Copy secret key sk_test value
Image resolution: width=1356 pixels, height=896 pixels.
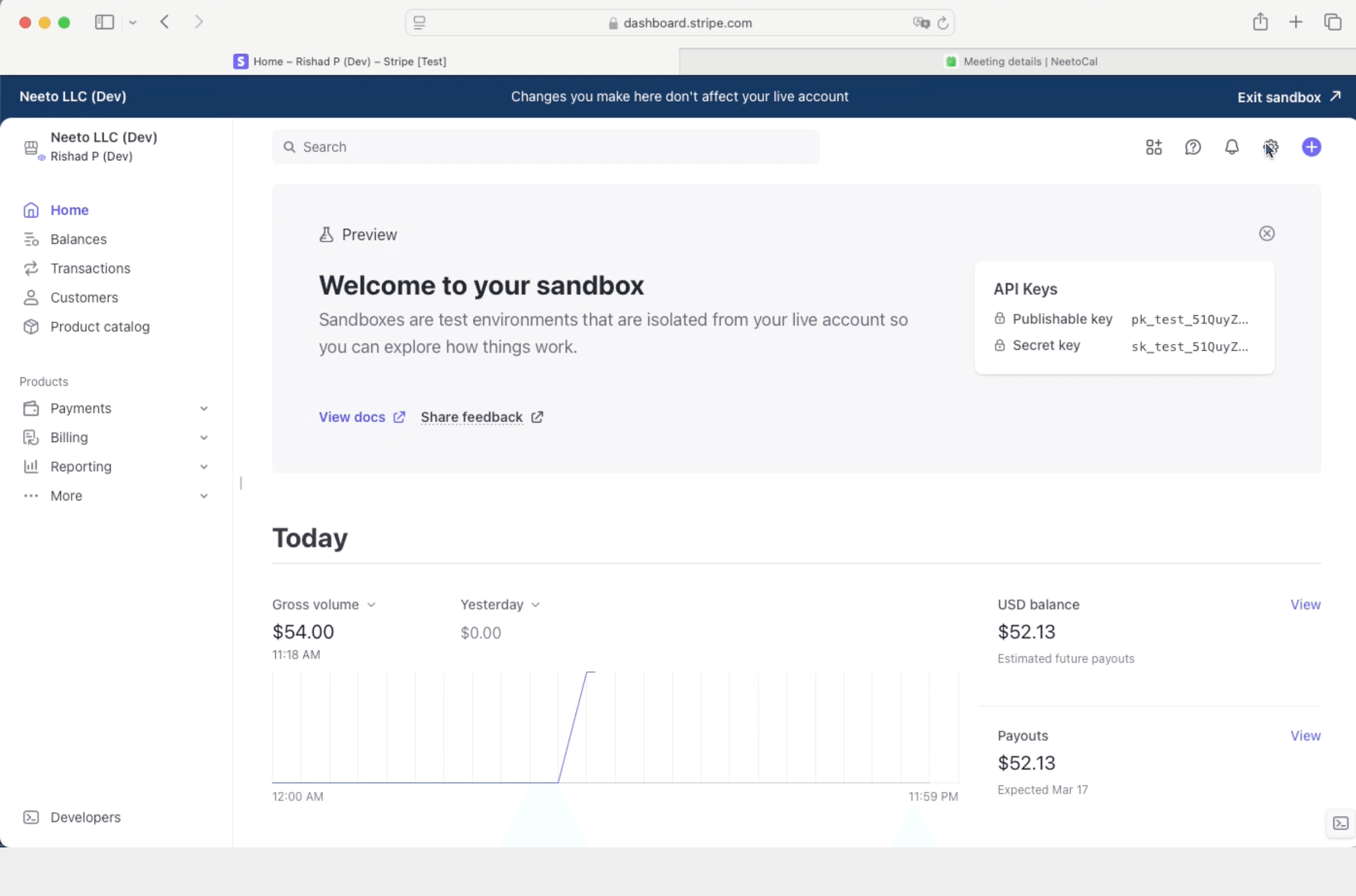pos(1190,347)
